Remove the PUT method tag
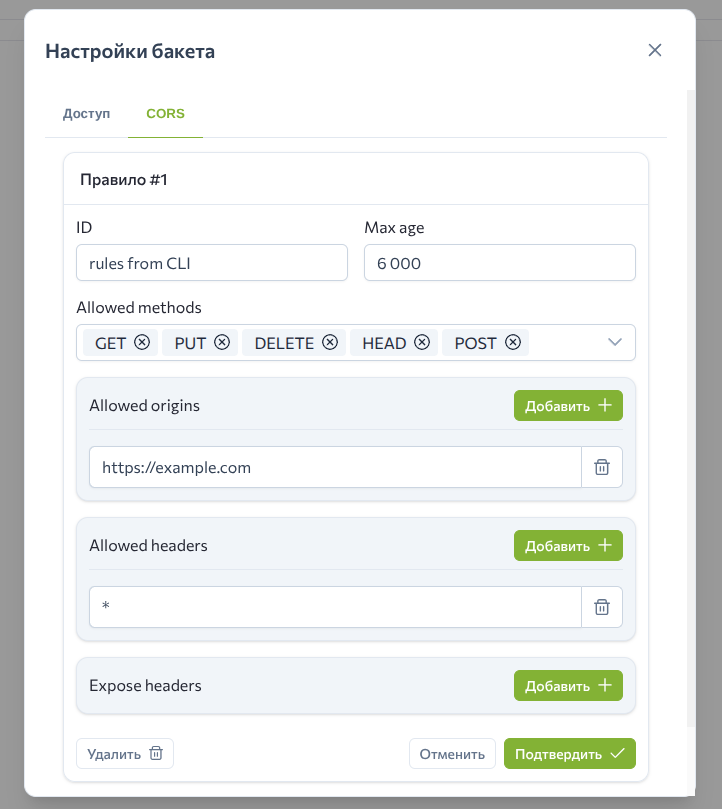This screenshot has height=809, width=722. tap(222, 343)
